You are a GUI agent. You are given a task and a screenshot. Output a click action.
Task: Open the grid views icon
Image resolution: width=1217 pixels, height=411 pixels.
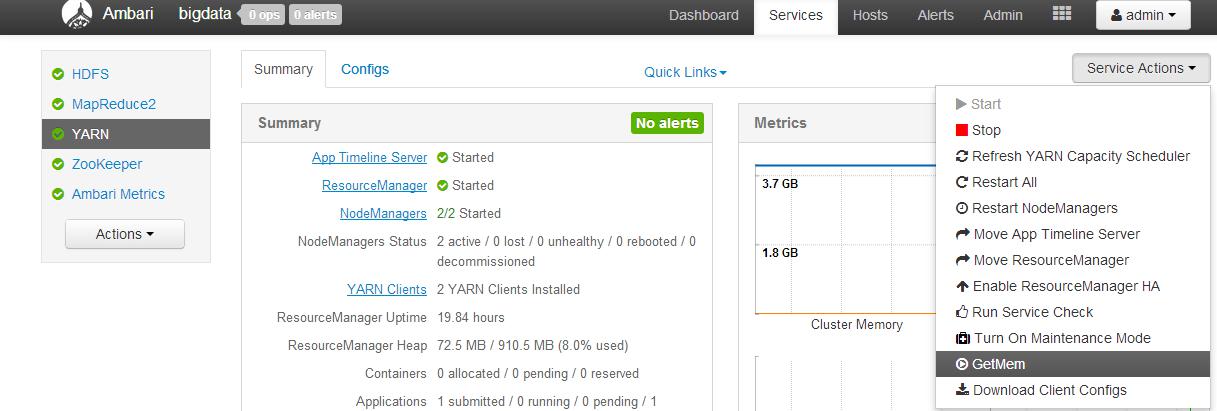click(1061, 14)
